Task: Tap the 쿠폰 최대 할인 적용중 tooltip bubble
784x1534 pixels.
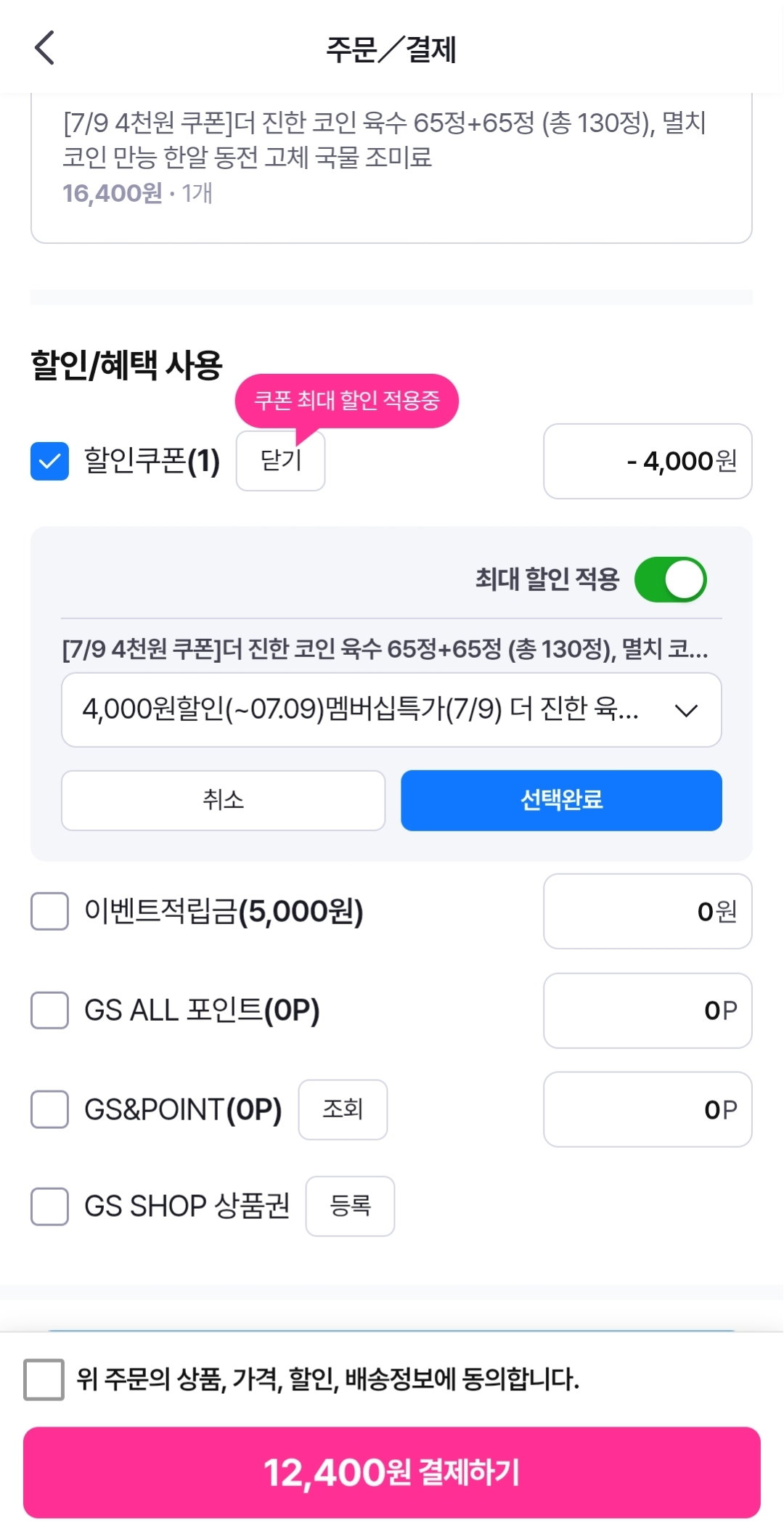Action: [346, 401]
